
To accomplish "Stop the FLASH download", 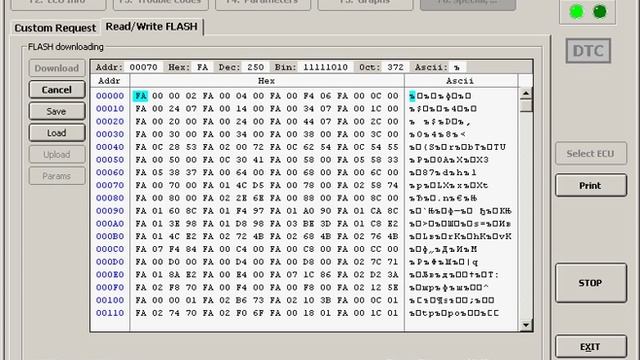I will (x=591, y=283).
